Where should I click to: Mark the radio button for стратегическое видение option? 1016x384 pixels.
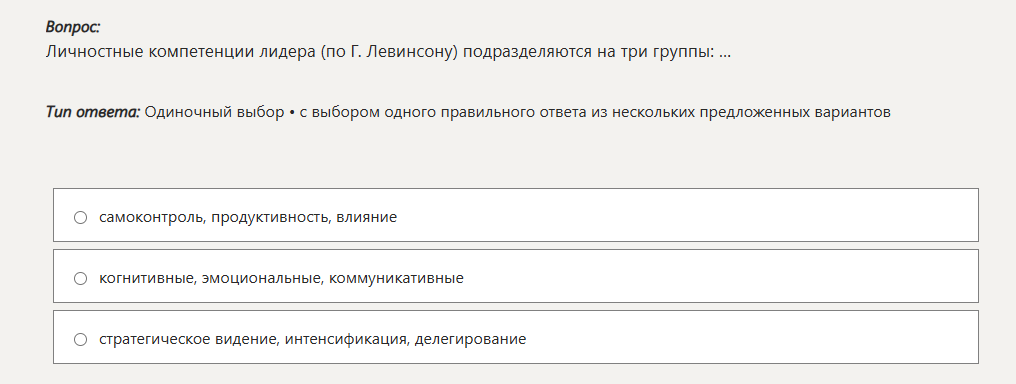[x=80, y=339]
